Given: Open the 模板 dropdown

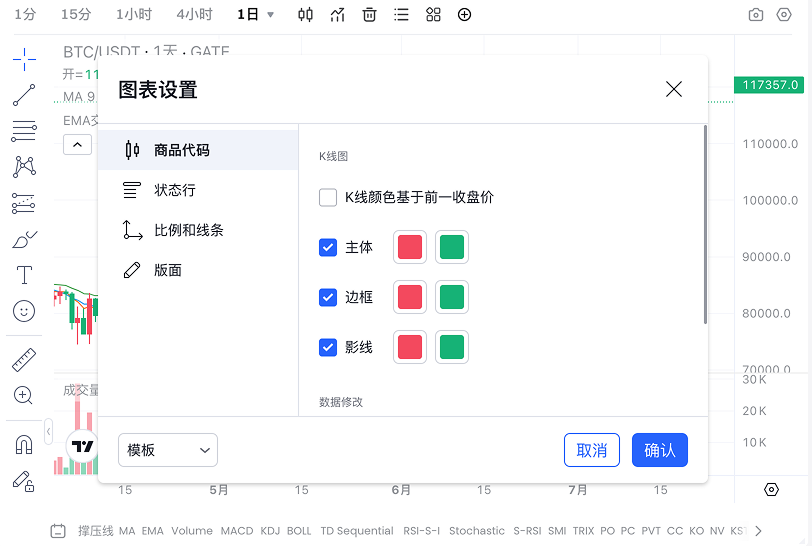Looking at the screenshot, I should (168, 450).
